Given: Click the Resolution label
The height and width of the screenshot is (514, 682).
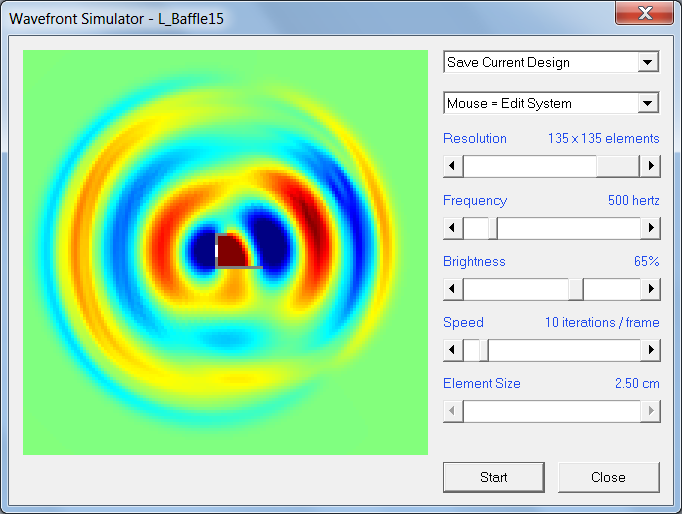Looking at the screenshot, I should (475, 138).
